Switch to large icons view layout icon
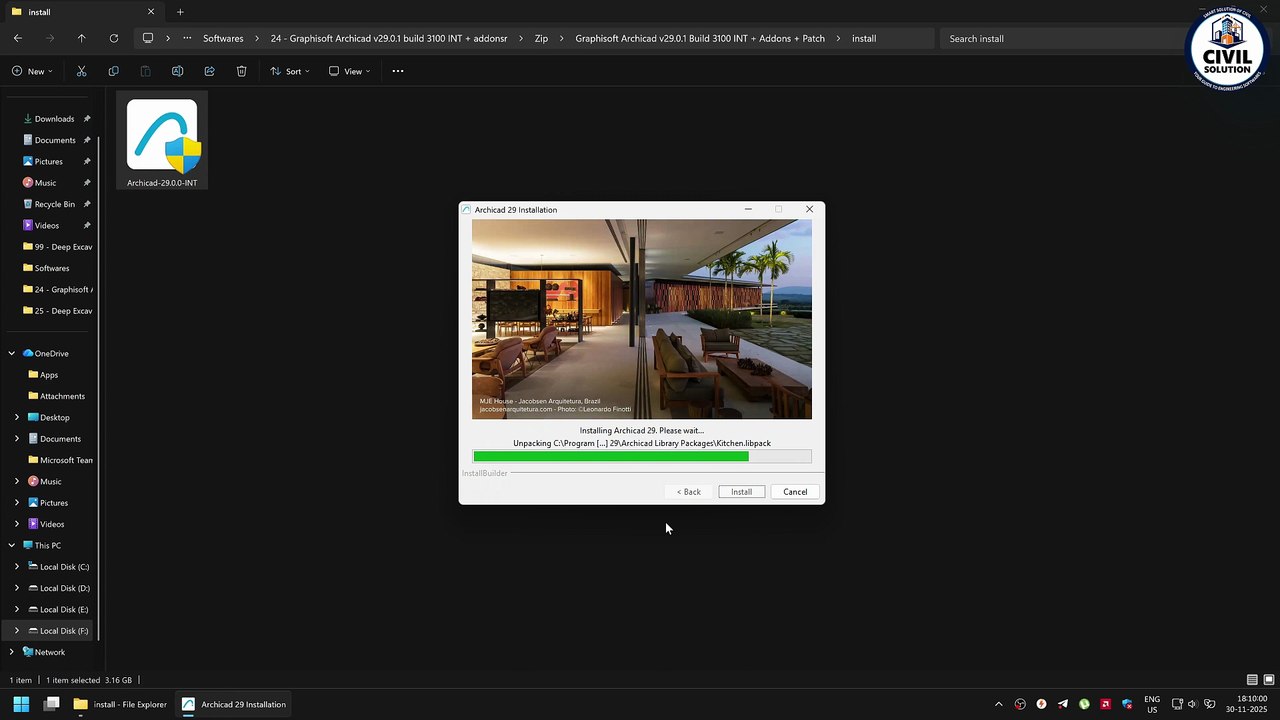Screen dimensions: 1280x720 pos(1268,680)
